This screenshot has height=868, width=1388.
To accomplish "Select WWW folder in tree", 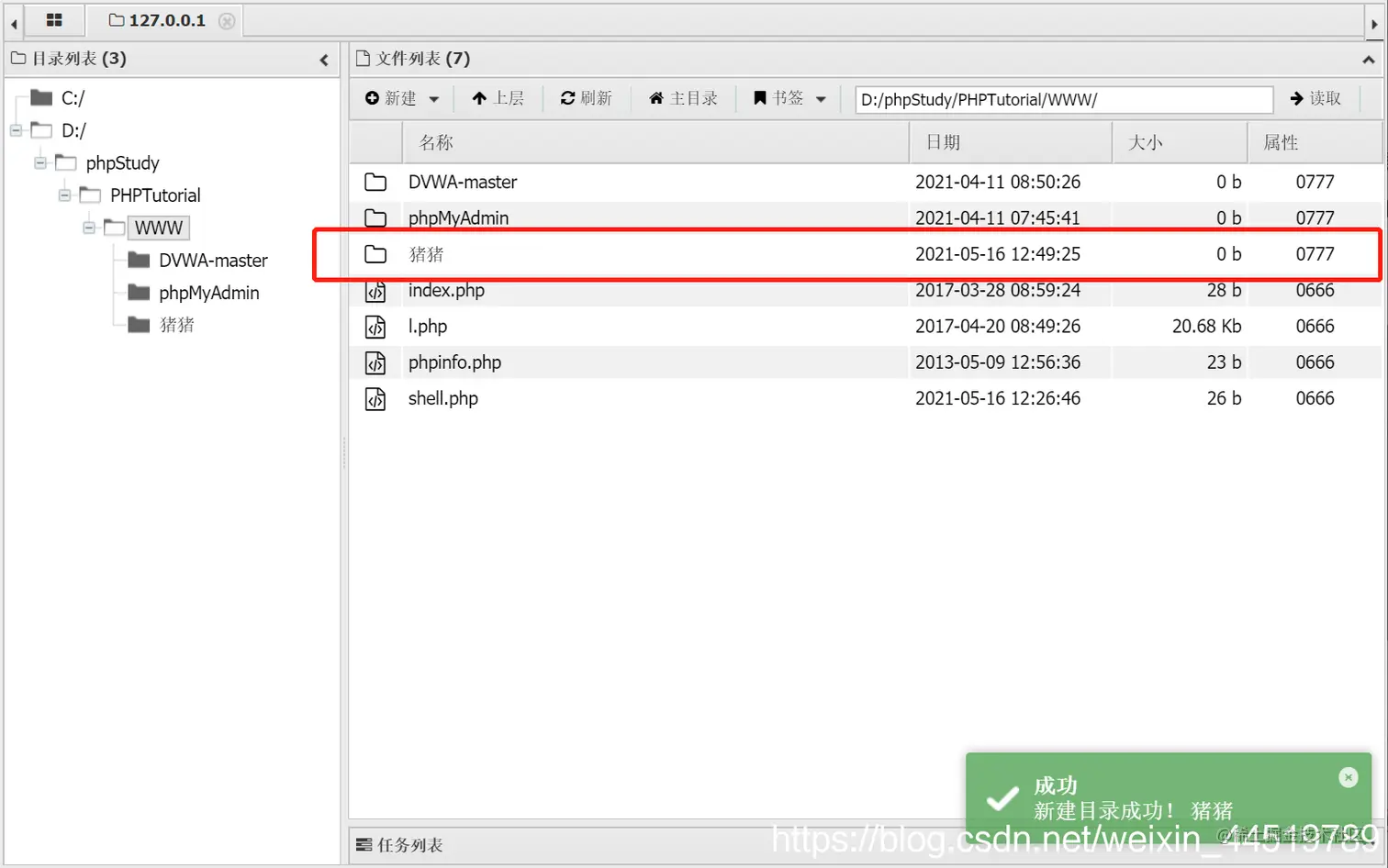I will coord(159,228).
